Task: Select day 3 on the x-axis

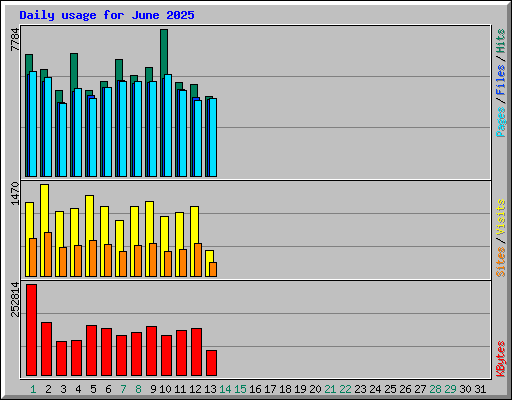Action: pyautogui.click(x=63, y=389)
